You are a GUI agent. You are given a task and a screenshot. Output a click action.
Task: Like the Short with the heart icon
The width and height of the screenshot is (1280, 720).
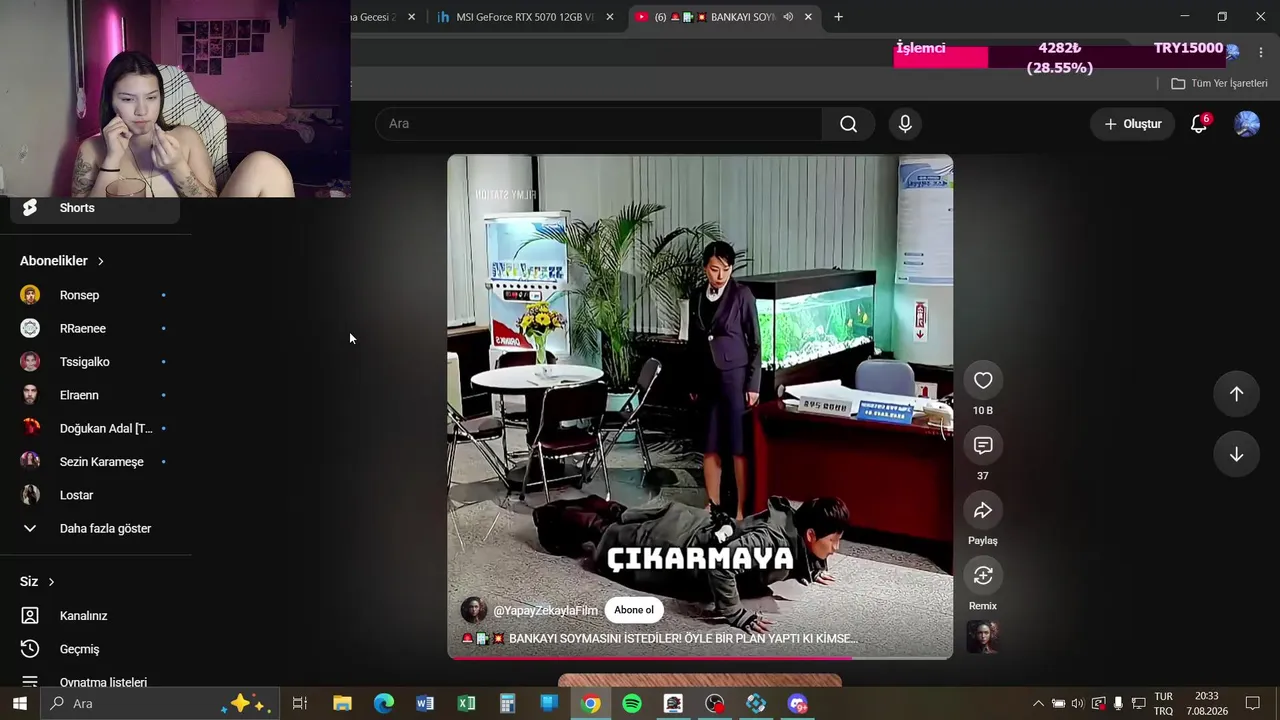(983, 380)
